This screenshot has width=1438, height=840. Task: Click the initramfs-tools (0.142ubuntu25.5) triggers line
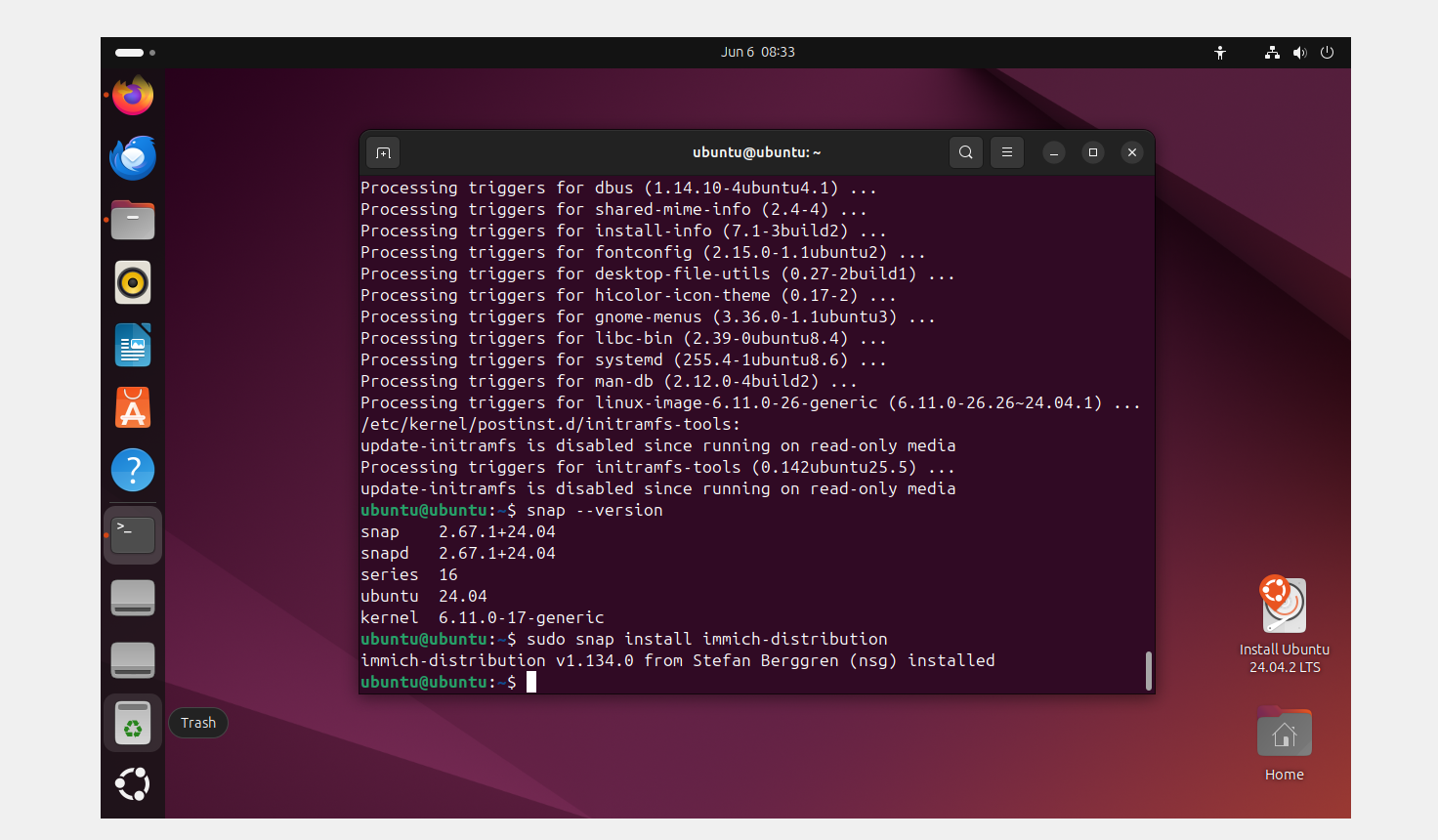point(658,467)
